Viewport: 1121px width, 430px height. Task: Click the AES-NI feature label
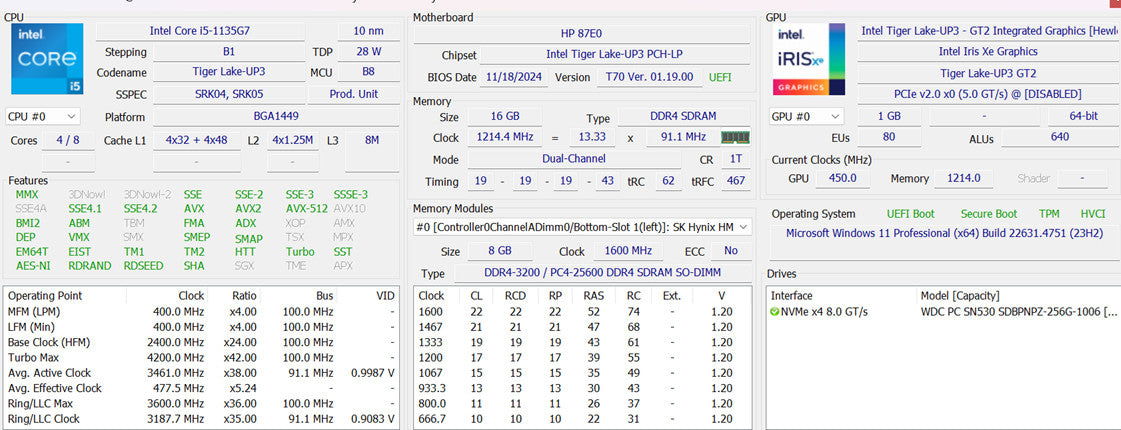(x=33, y=265)
